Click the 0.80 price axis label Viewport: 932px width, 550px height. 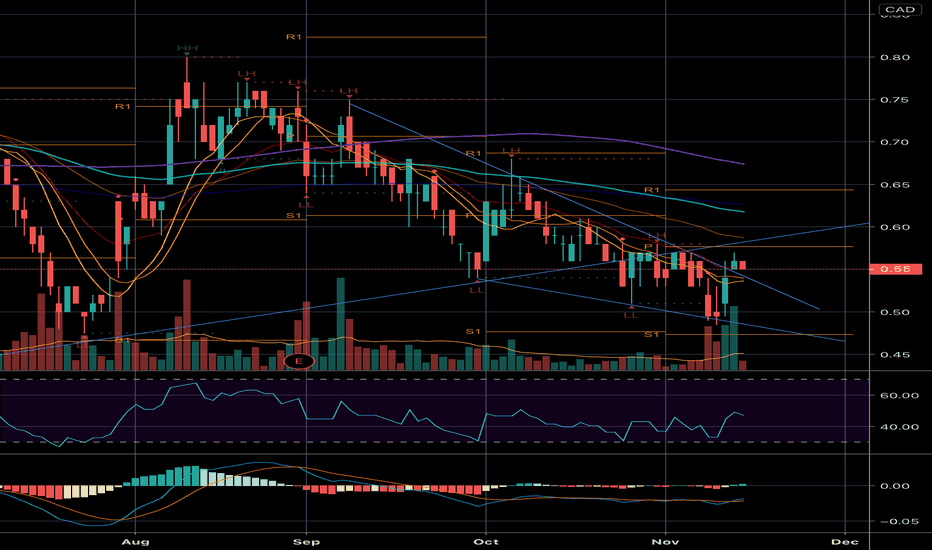click(895, 58)
